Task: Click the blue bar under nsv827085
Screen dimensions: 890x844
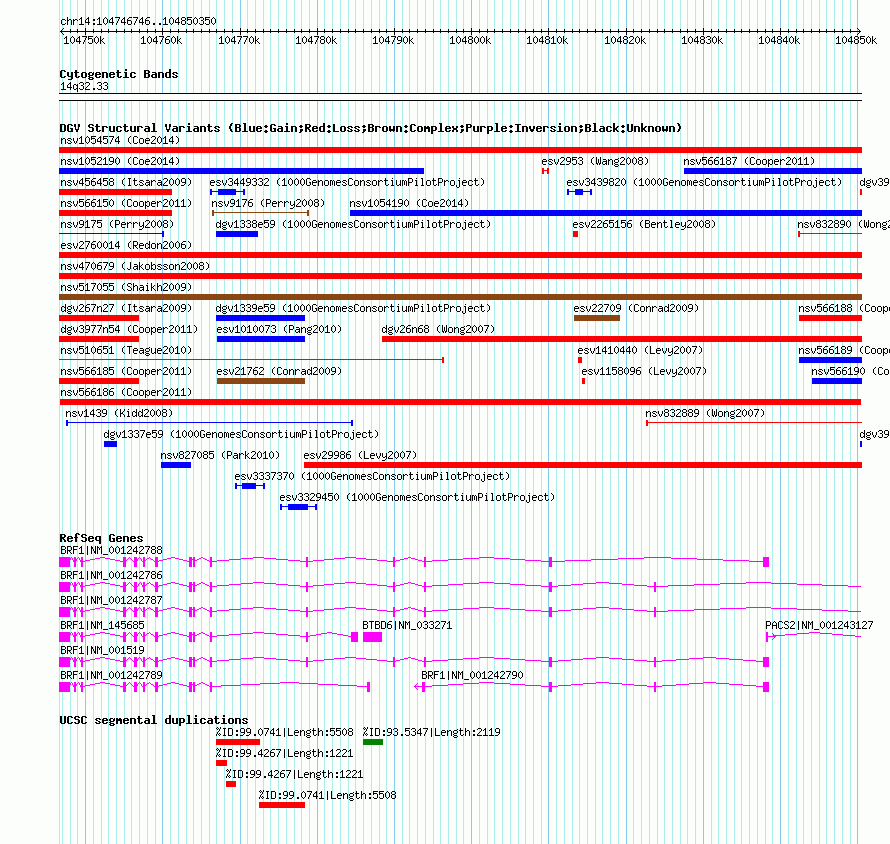Action: point(176,465)
